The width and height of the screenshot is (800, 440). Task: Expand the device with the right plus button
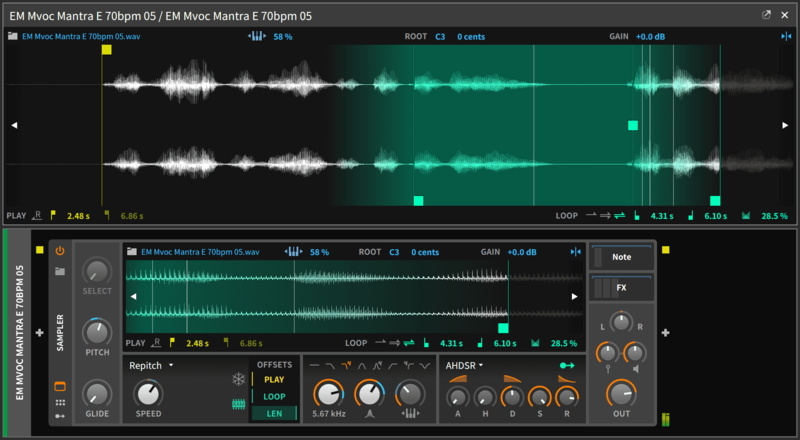[666, 333]
